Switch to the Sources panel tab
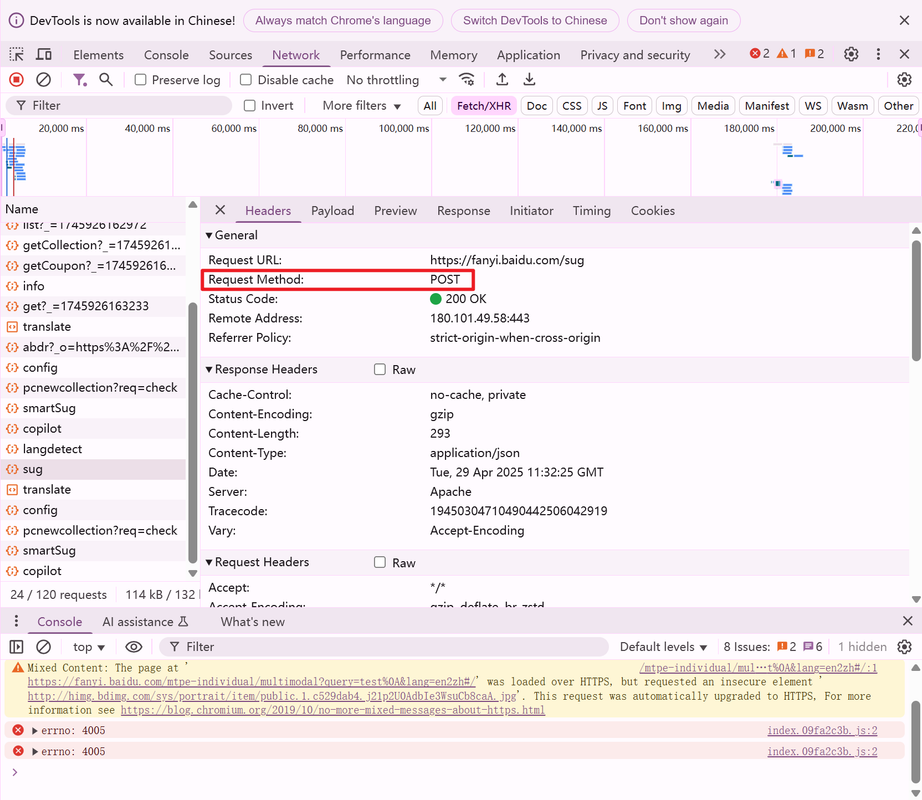922x800 pixels. pos(230,55)
